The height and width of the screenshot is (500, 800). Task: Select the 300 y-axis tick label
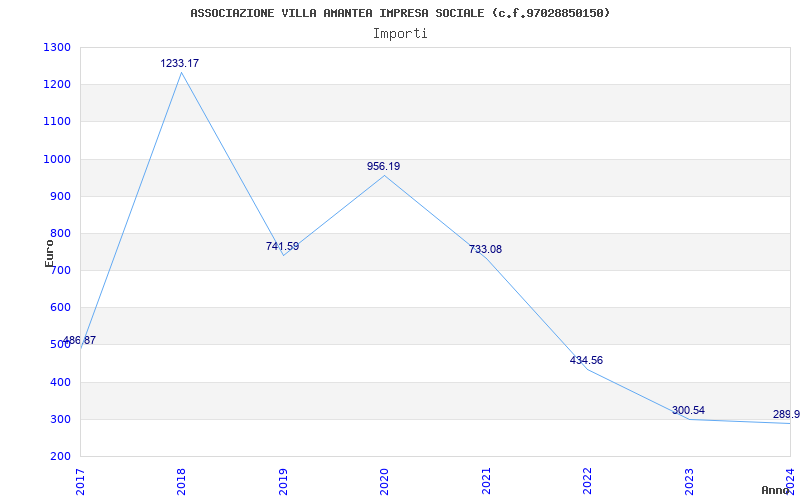(x=60, y=419)
